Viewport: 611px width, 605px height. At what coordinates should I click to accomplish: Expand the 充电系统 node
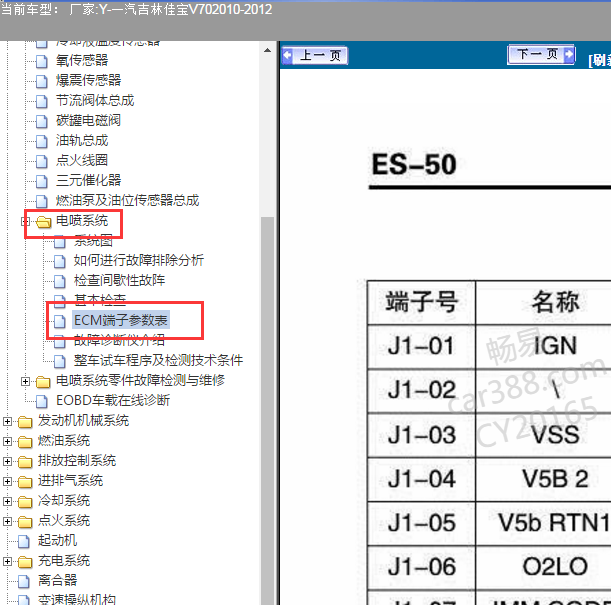coord(7,561)
